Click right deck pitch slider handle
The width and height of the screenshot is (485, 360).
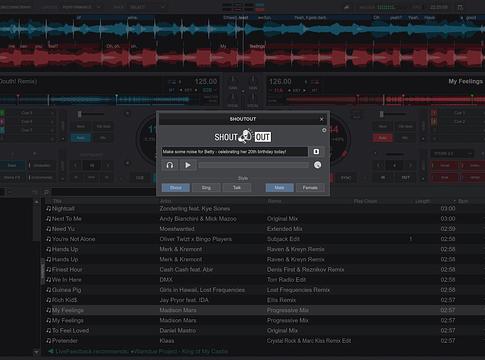[381, 115]
